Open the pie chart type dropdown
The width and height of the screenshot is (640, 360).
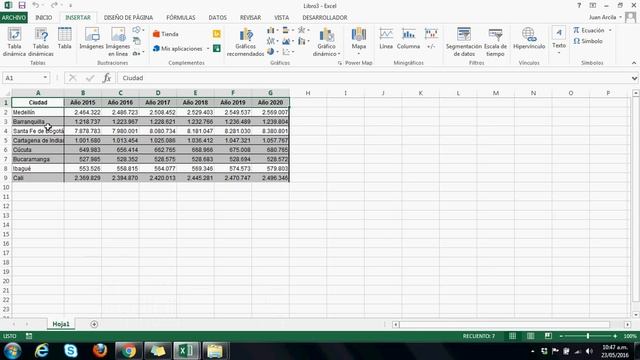pyautogui.click(x=272, y=52)
